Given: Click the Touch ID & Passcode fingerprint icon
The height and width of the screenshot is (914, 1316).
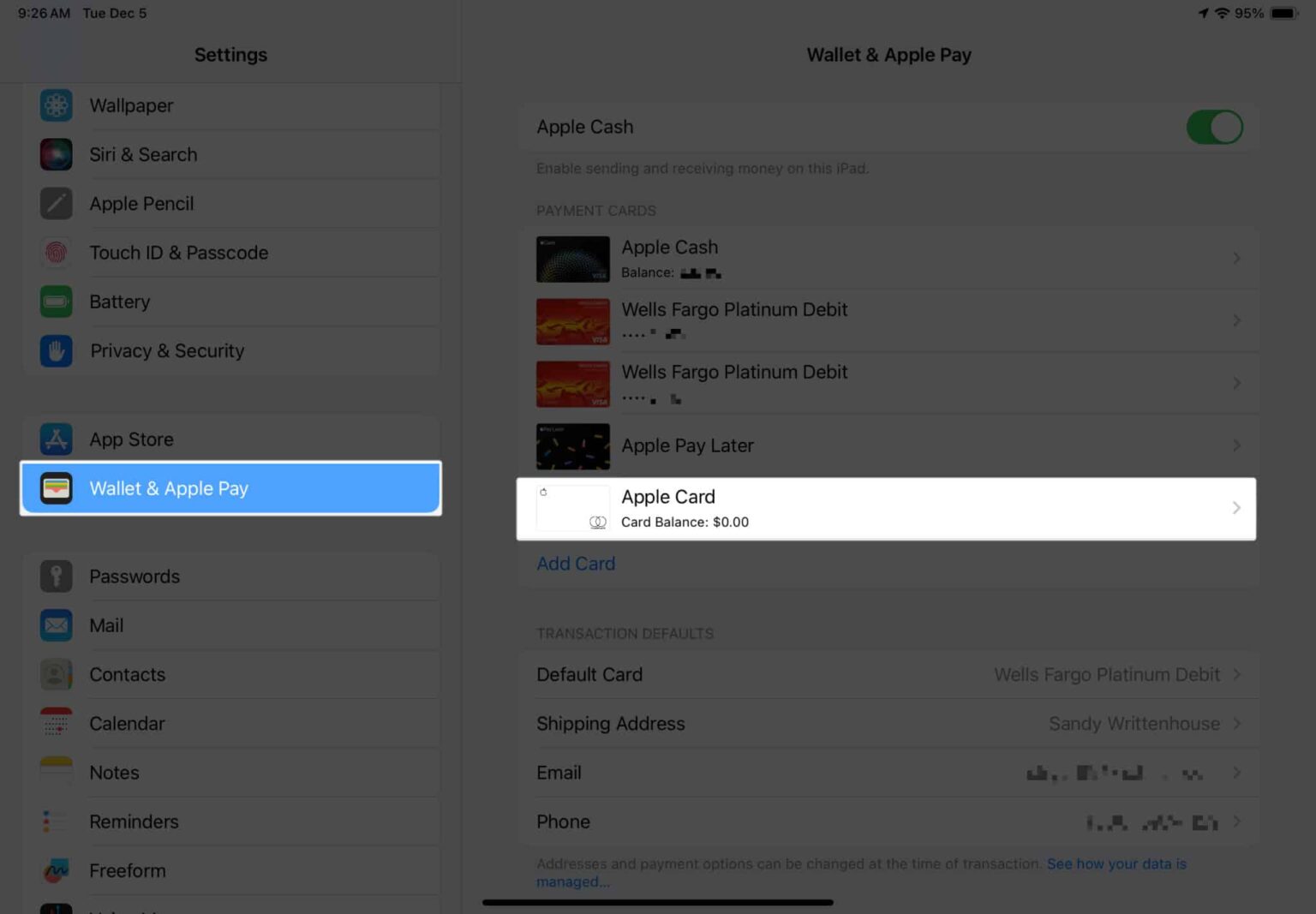Looking at the screenshot, I should pos(56,253).
